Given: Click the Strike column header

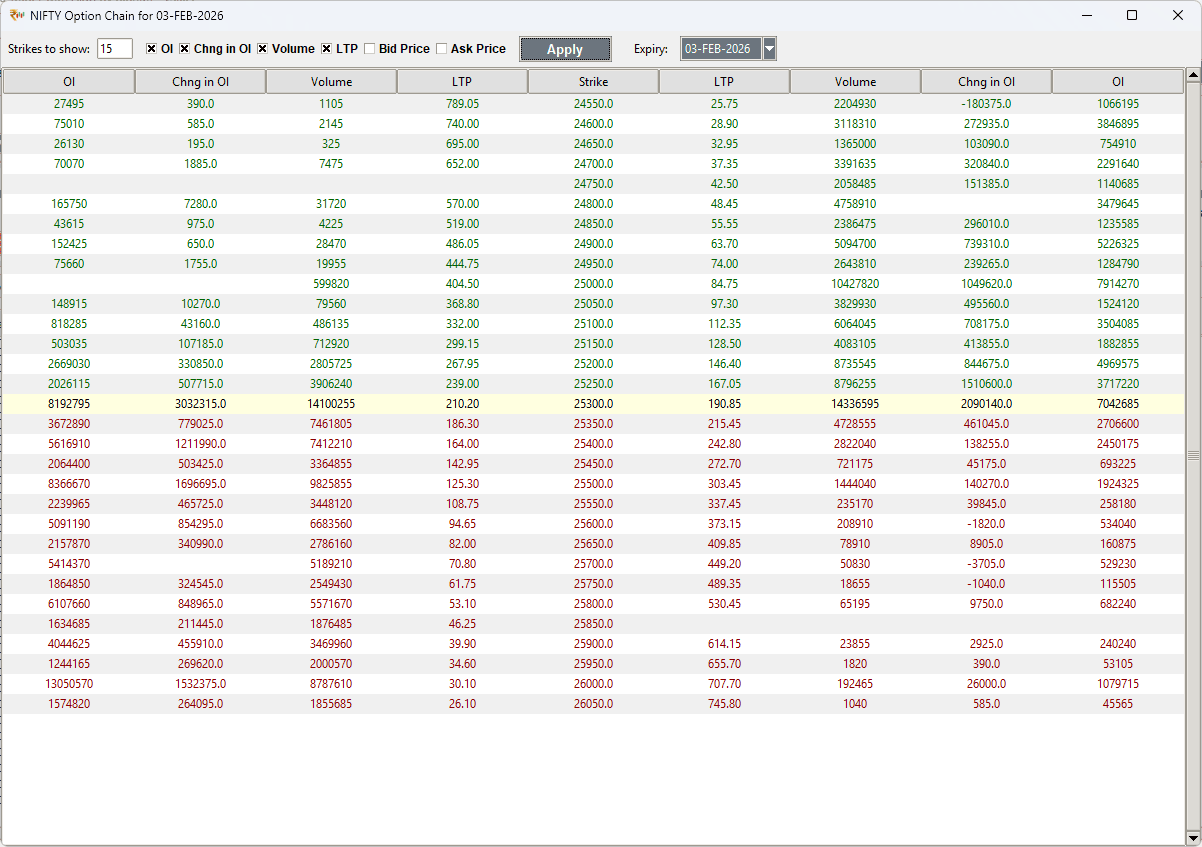Looking at the screenshot, I should [x=593, y=81].
